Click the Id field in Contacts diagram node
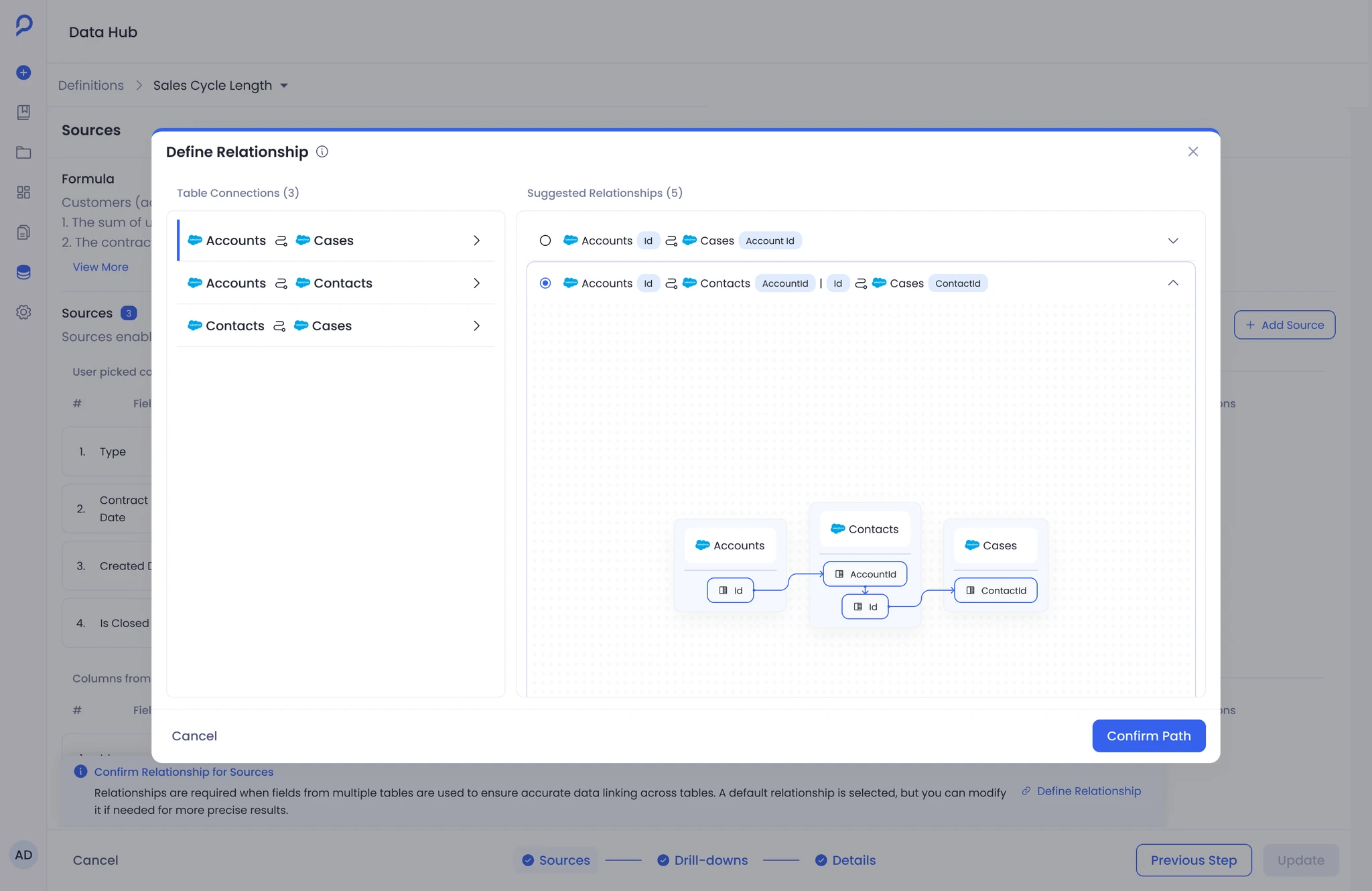The height and width of the screenshot is (891, 1372). [865, 607]
